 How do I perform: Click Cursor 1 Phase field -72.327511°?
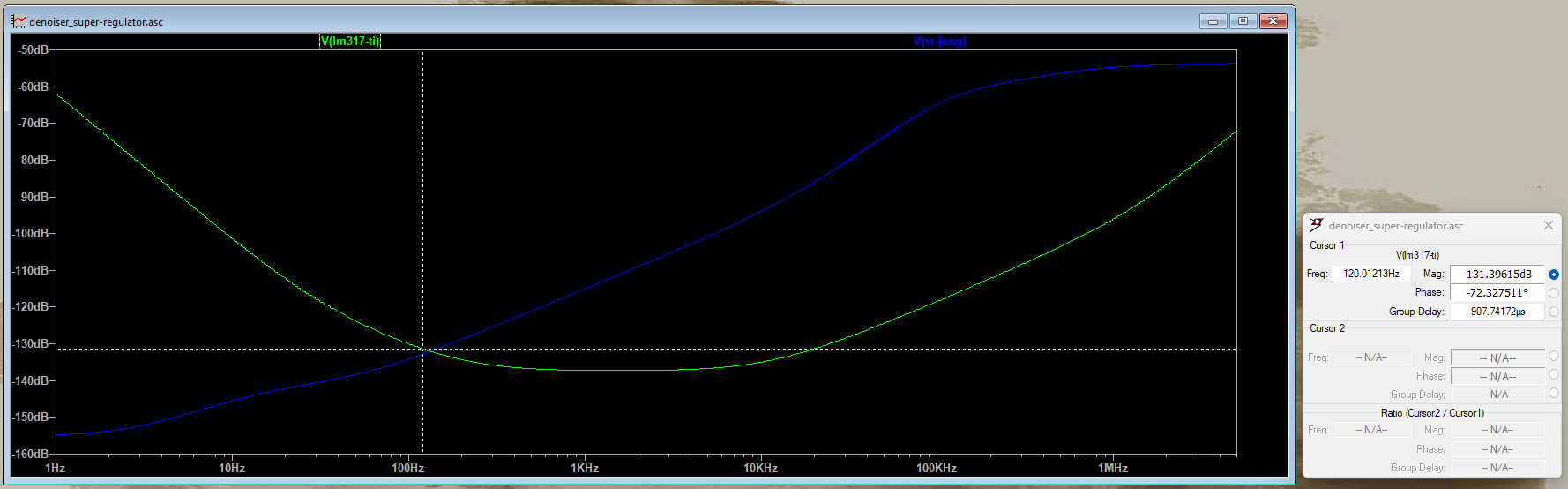(1497, 292)
